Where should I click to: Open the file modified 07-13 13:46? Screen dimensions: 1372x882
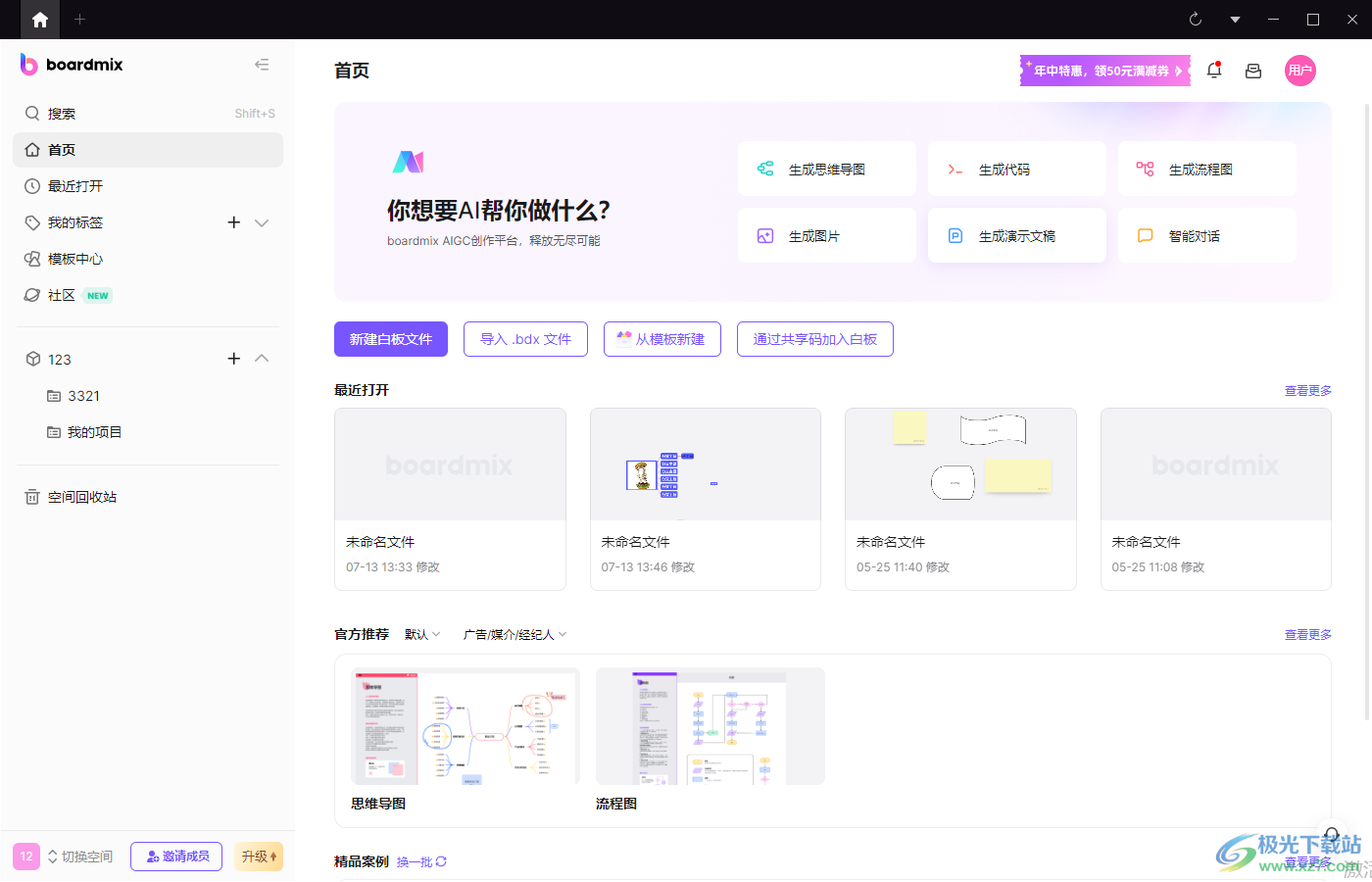point(706,499)
